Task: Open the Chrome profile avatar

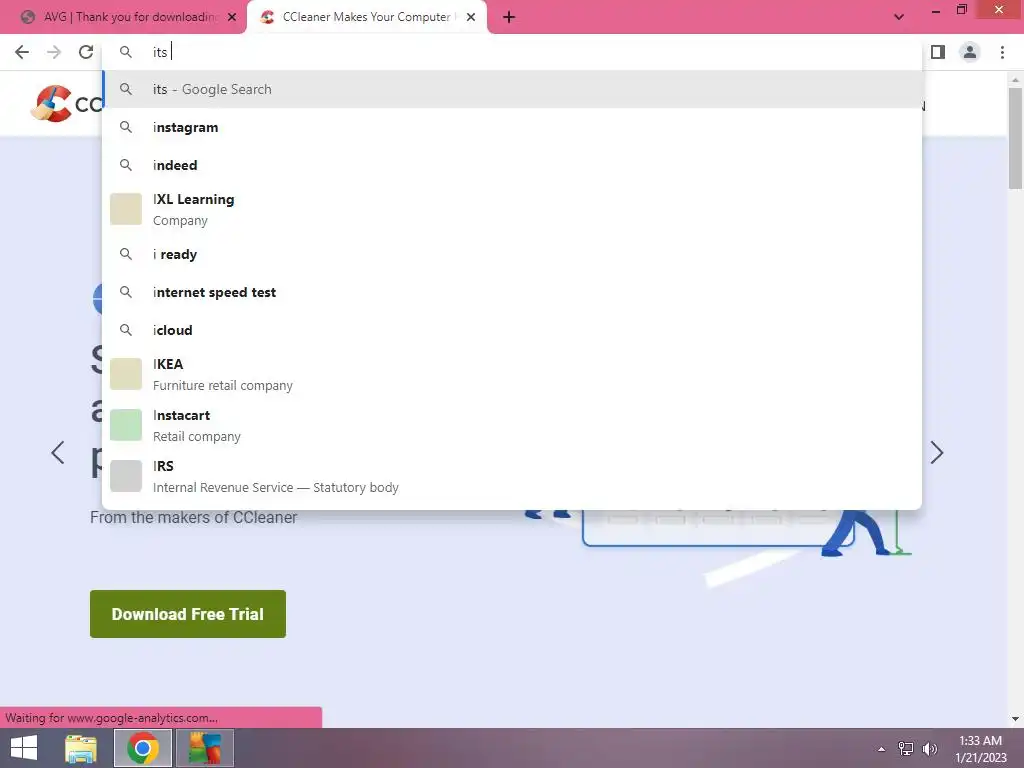Action: point(970,52)
